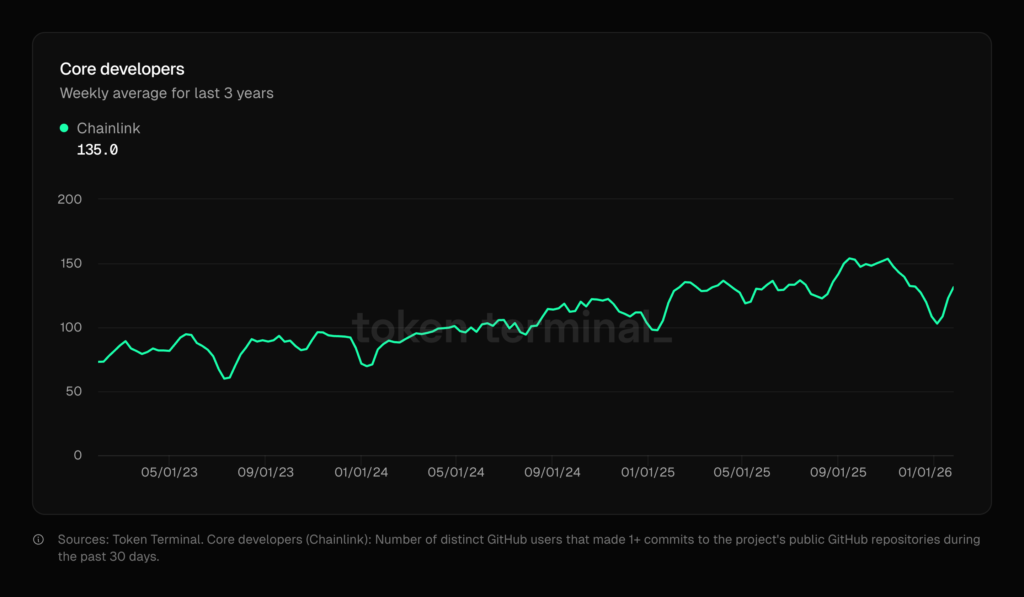Click the 50 y-axis label

(x=73, y=392)
